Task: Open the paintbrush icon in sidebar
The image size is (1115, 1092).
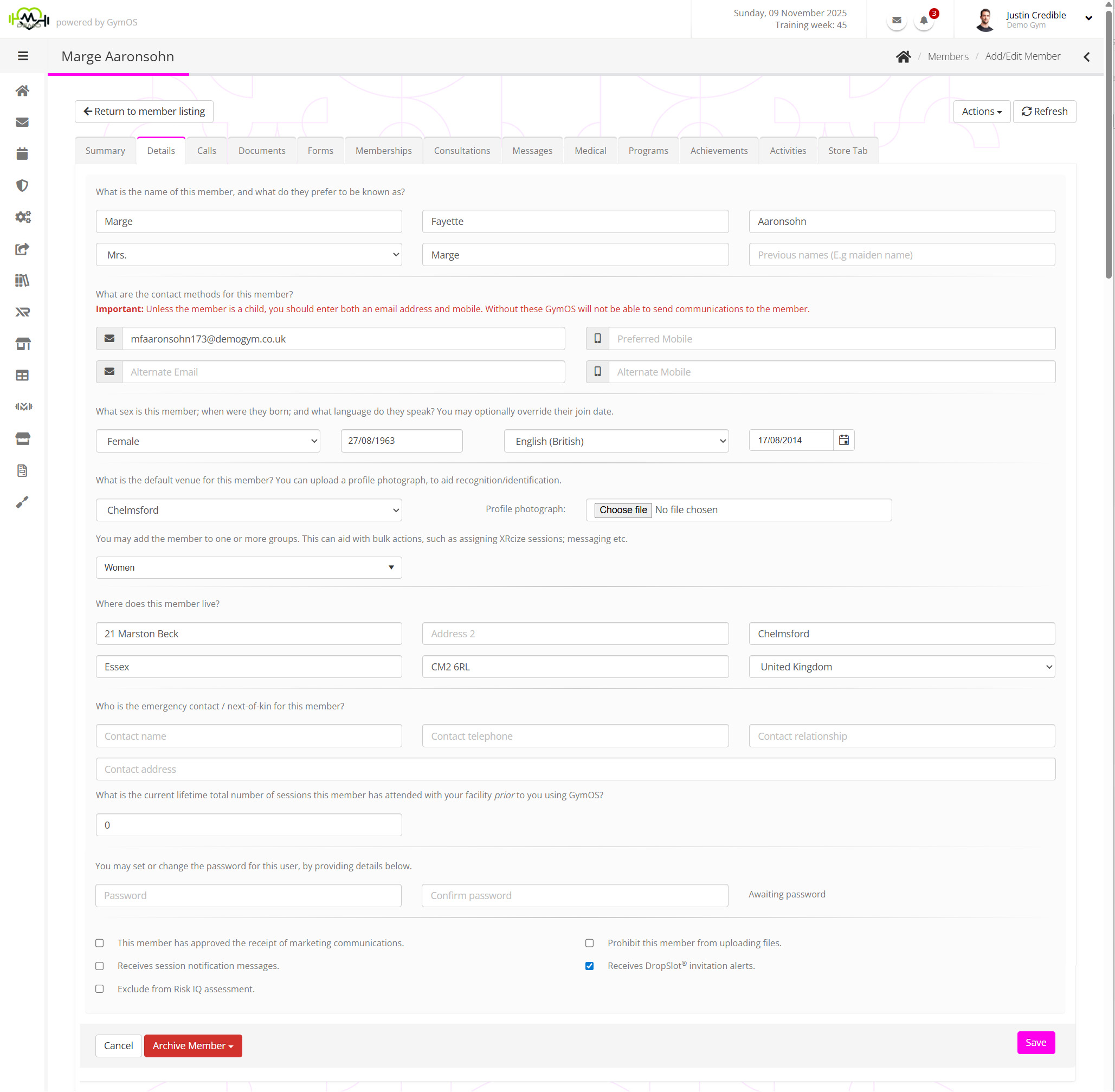Action: pyautogui.click(x=22, y=502)
